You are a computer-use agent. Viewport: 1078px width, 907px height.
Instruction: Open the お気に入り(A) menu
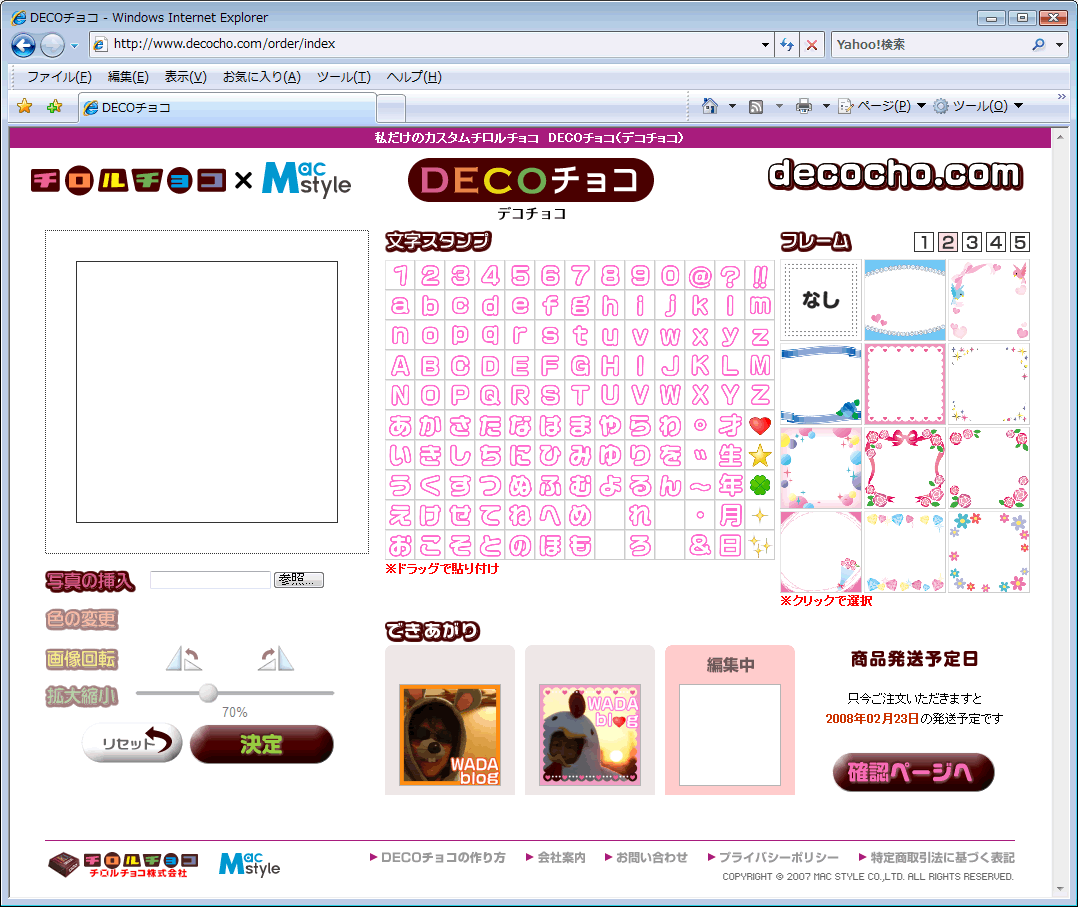[x=261, y=77]
